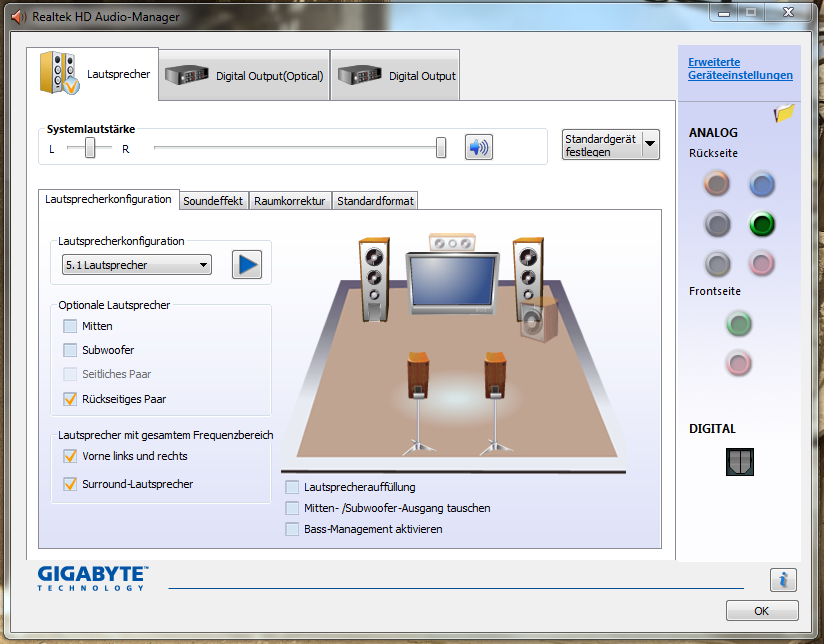Check Mitten-/Subwoofer-Ausgang tauschen

coord(292,508)
